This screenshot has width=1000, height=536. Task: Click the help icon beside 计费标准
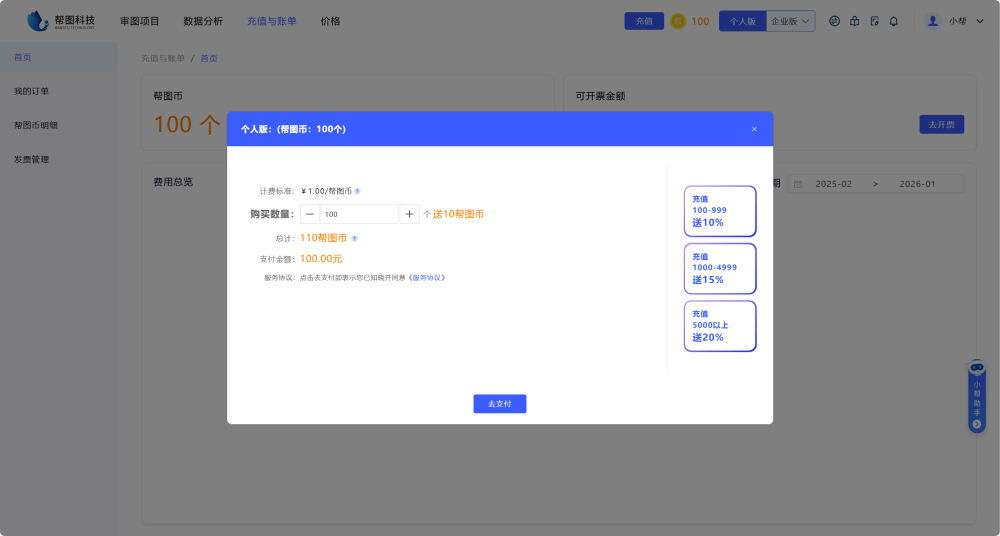click(x=357, y=191)
